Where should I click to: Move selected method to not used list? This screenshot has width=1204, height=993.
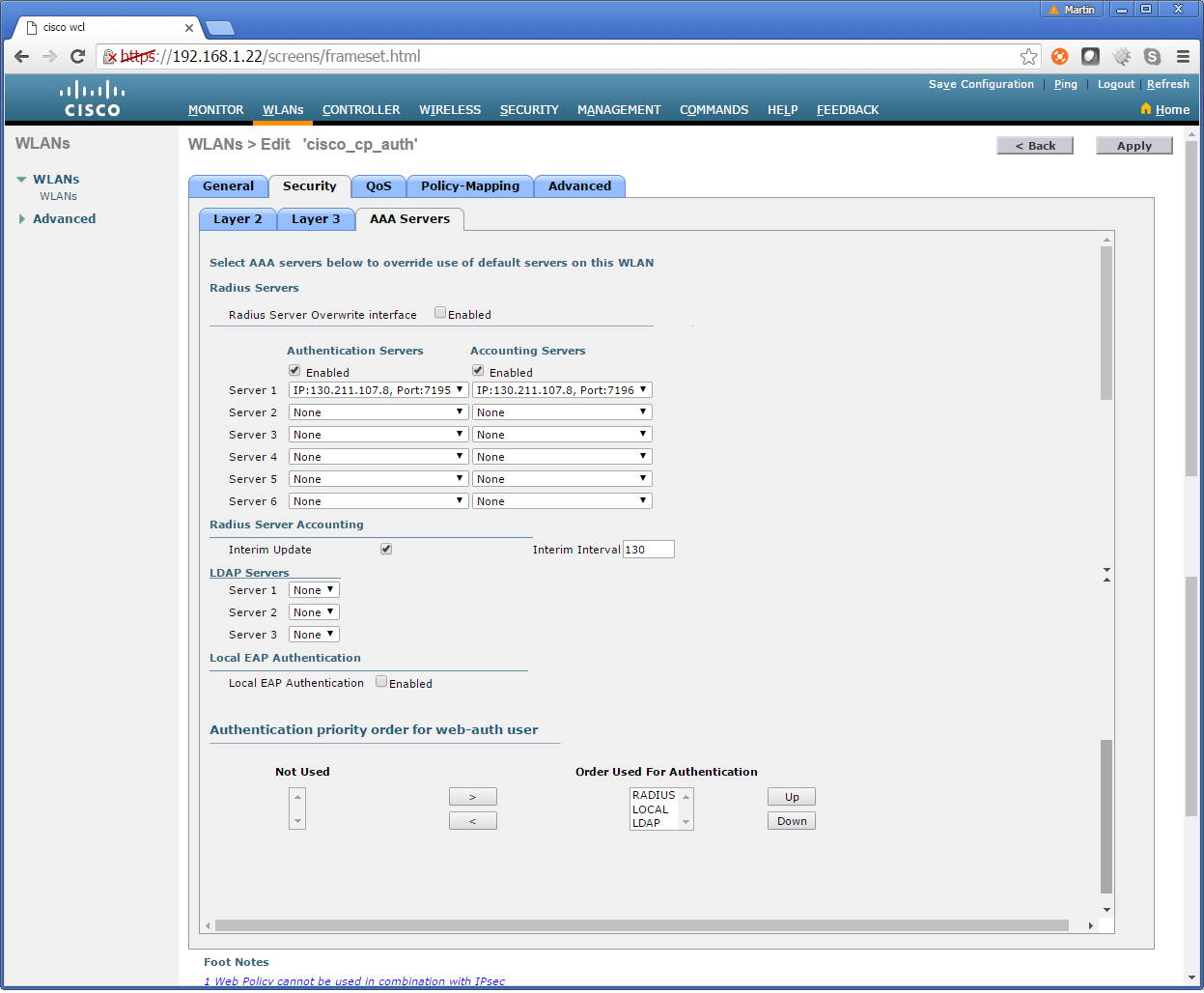pos(473,821)
